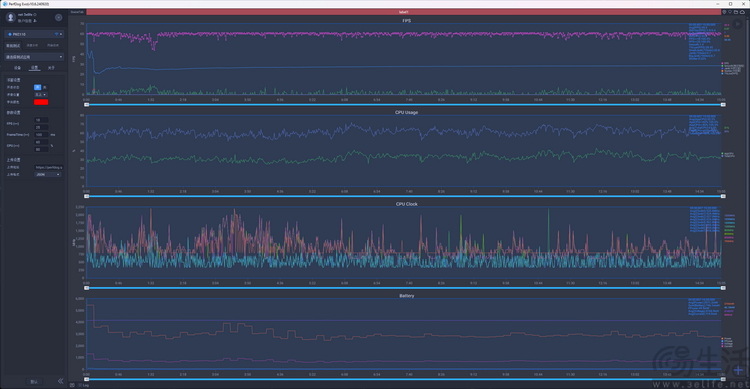This screenshot has width=750, height=389.
Task: Click the circular icon beside the username
Action: (x=58, y=17)
